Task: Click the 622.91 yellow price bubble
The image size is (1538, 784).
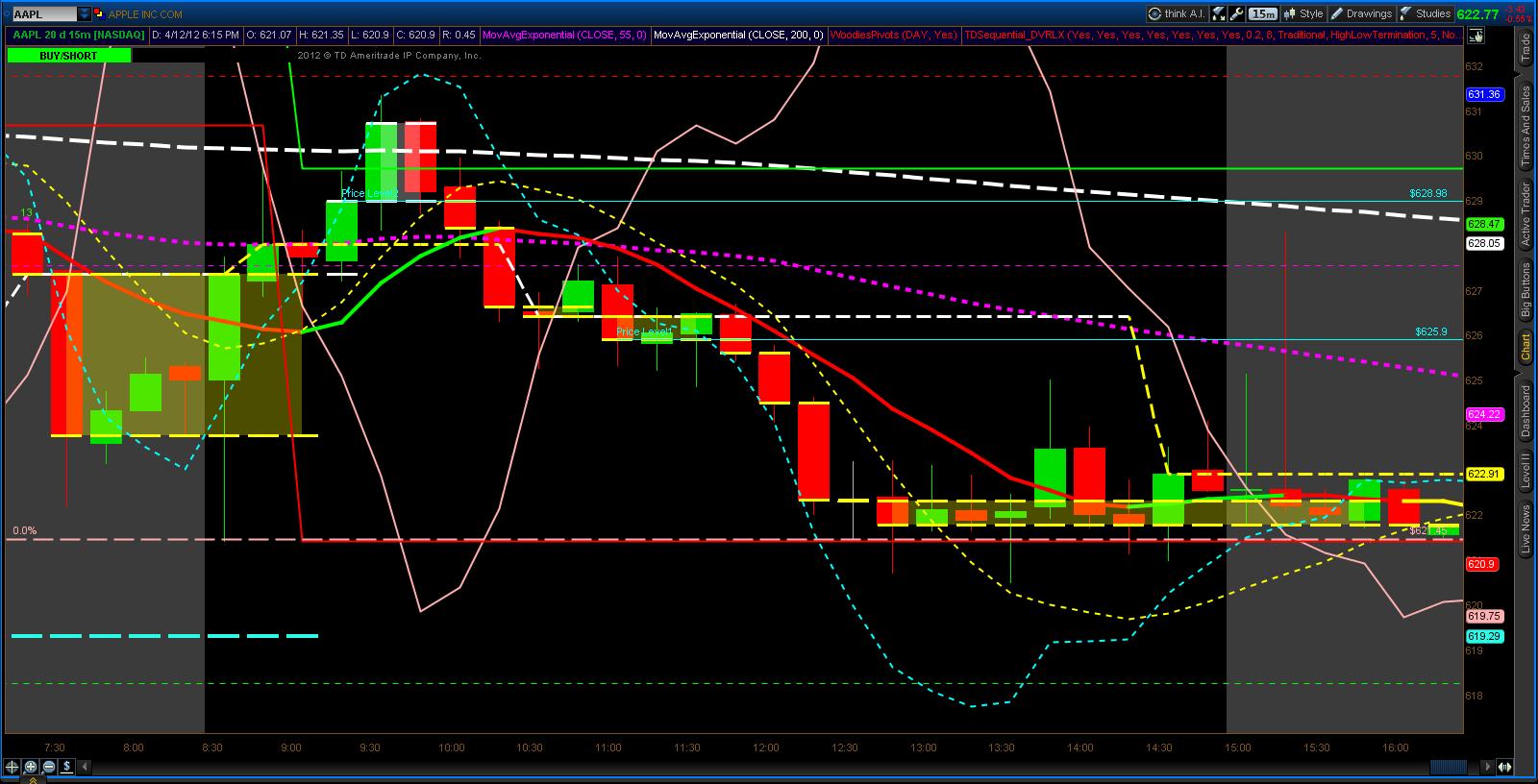Action: point(1484,474)
